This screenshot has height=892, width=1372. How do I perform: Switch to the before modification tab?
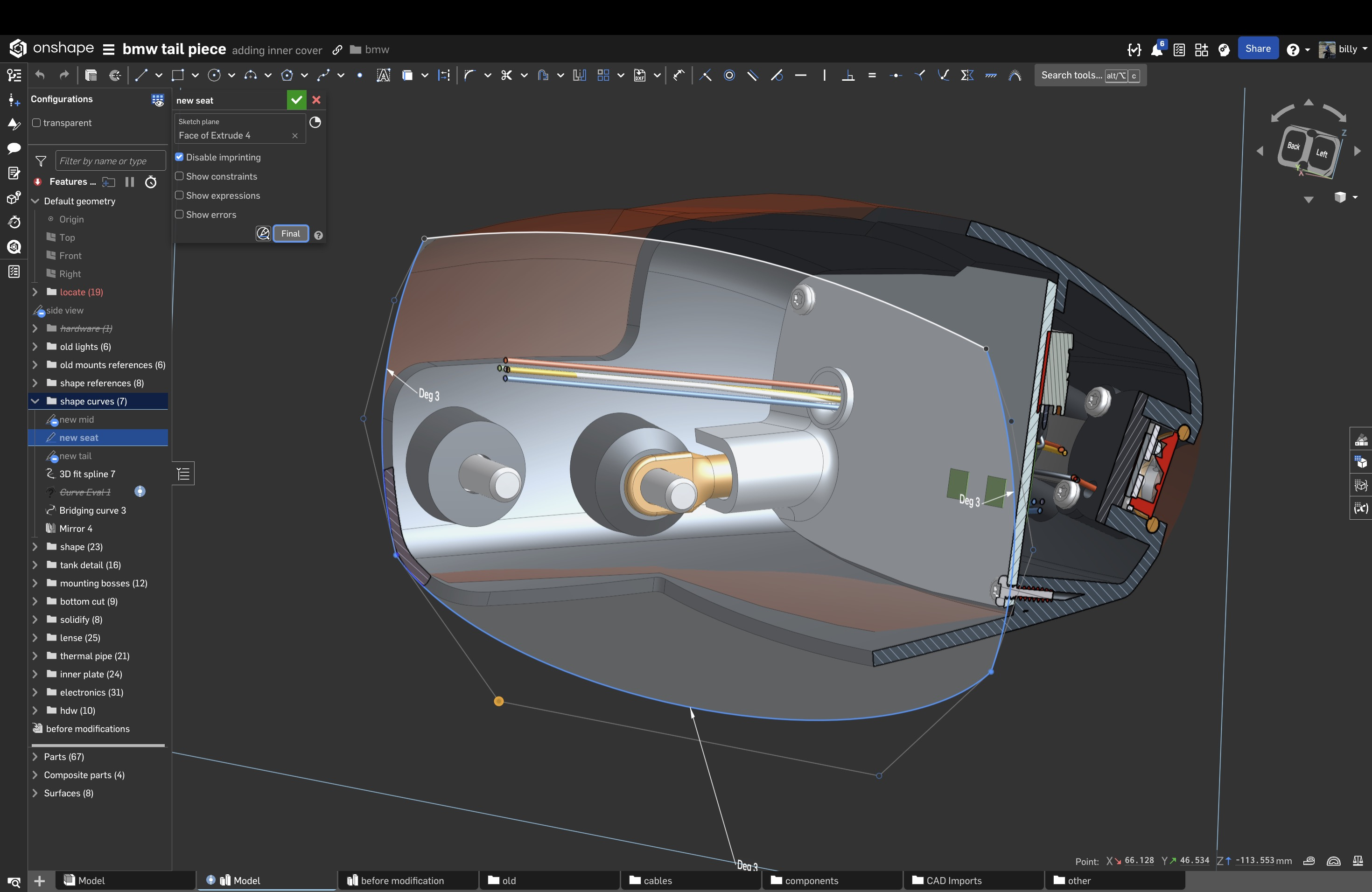pos(402,880)
